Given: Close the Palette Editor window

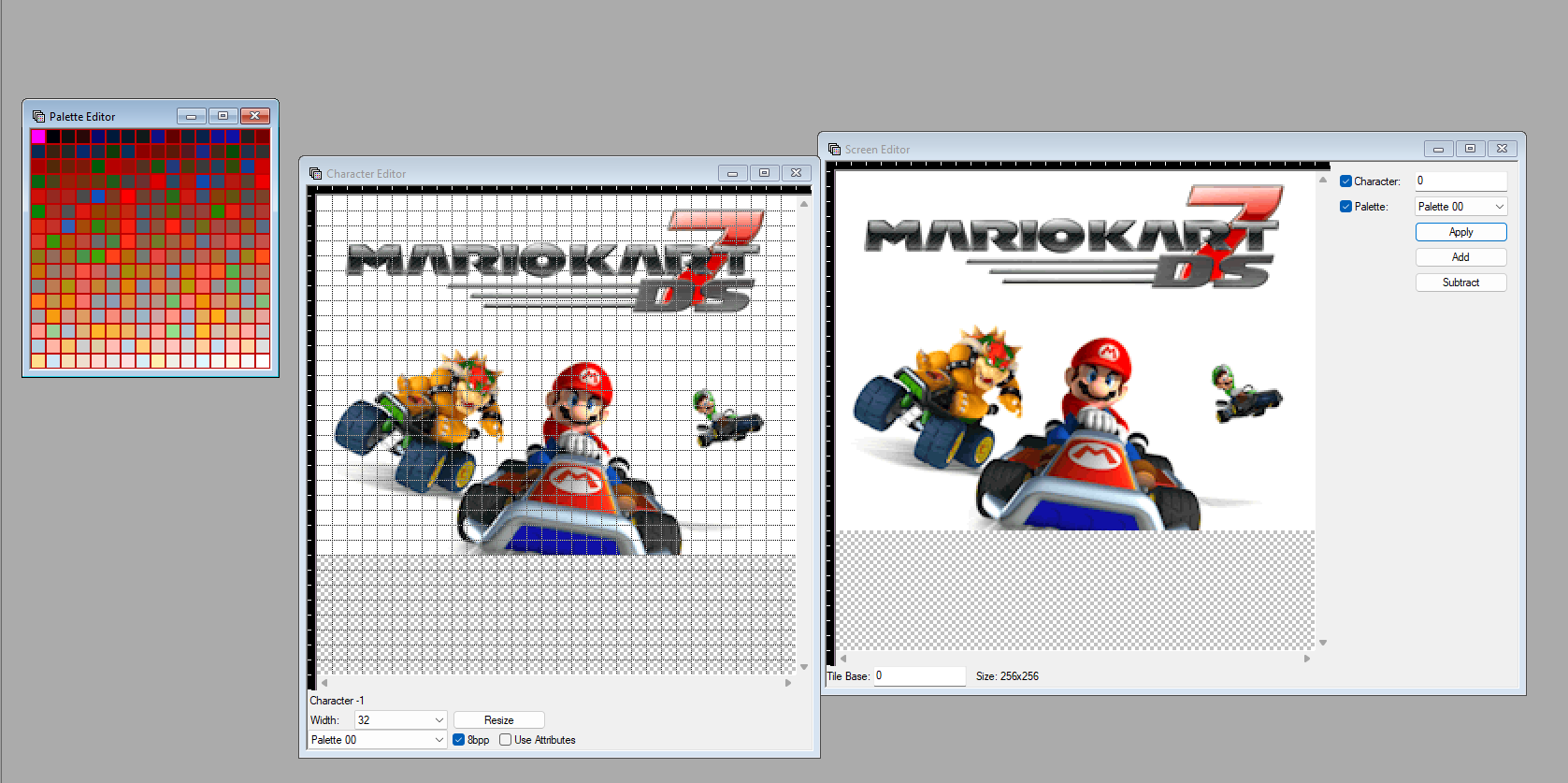Looking at the screenshot, I should point(255,116).
